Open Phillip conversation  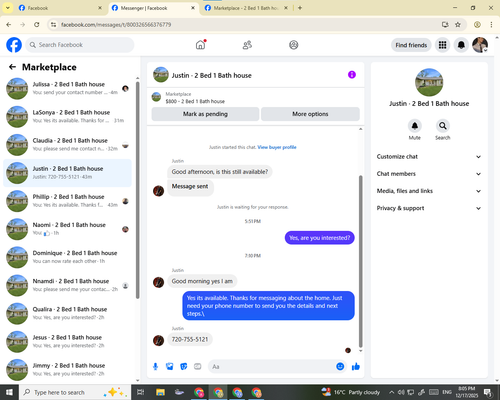(x=68, y=201)
